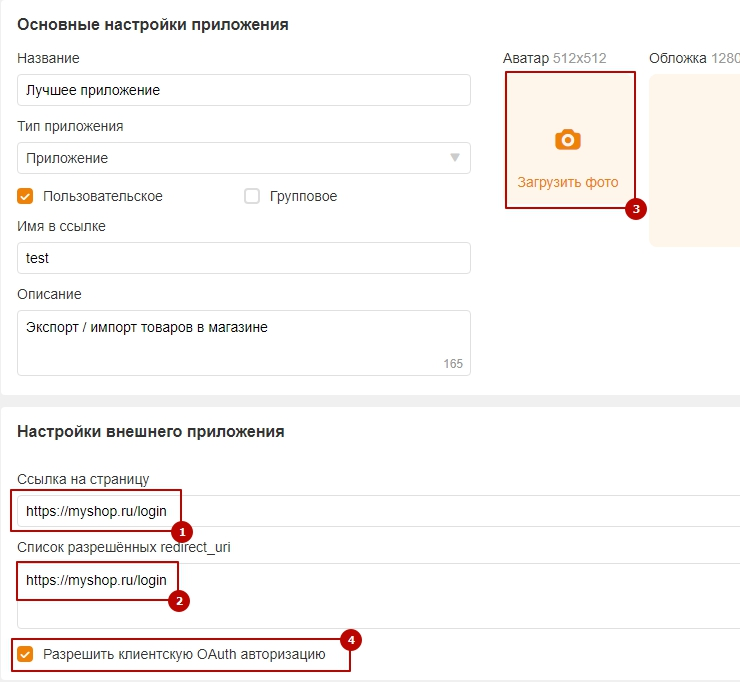Click the 'Название' field with 'Лучшее приложение'

[x=243, y=90]
